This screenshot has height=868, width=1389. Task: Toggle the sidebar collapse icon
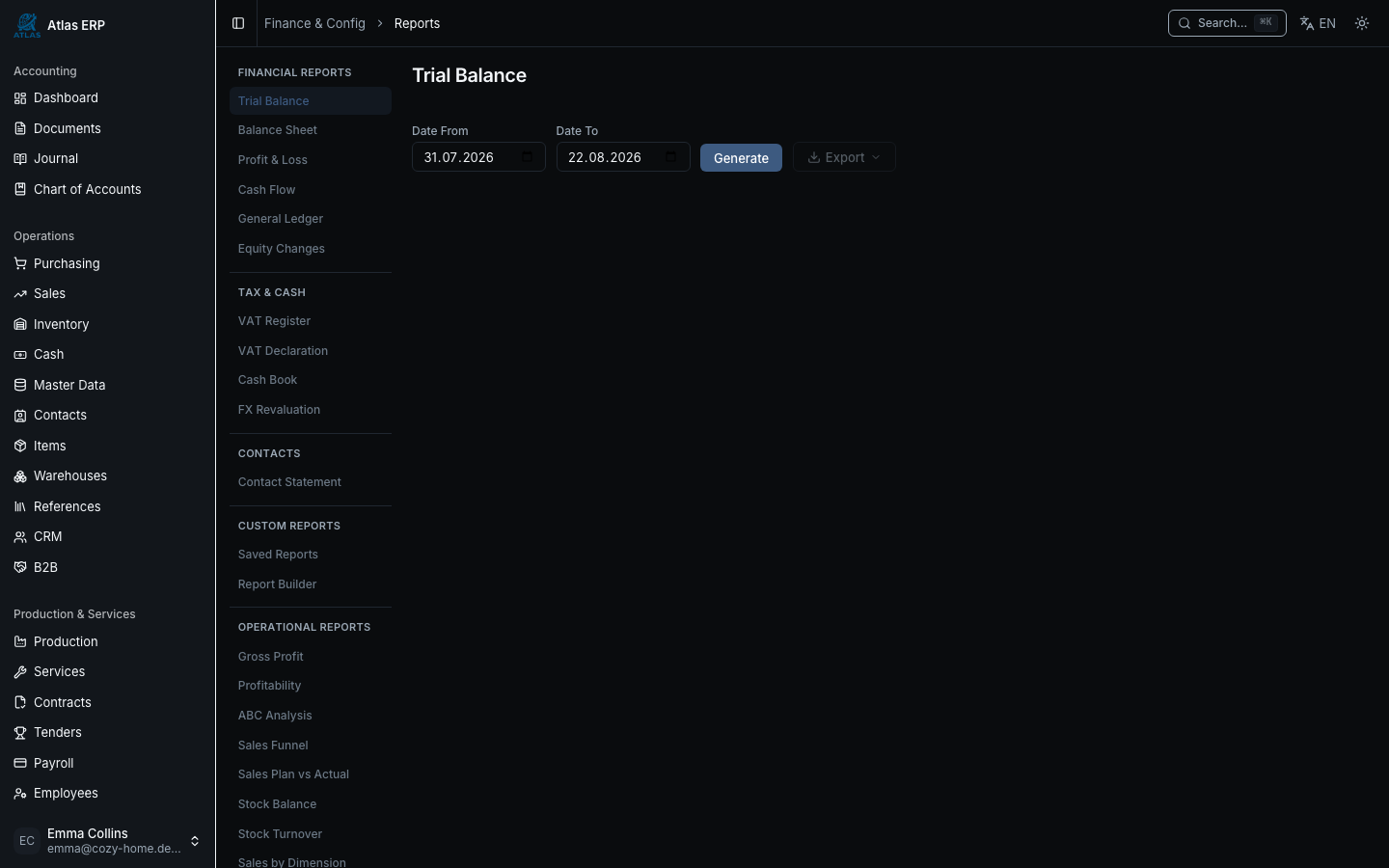[x=238, y=23]
